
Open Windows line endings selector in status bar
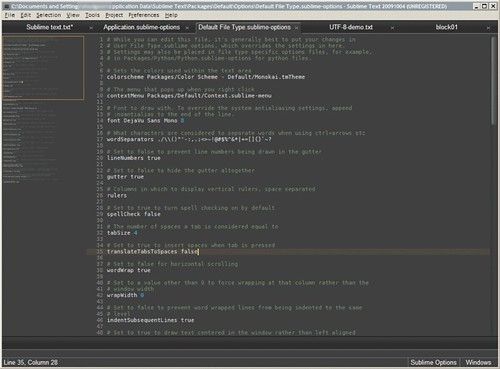click(478, 362)
